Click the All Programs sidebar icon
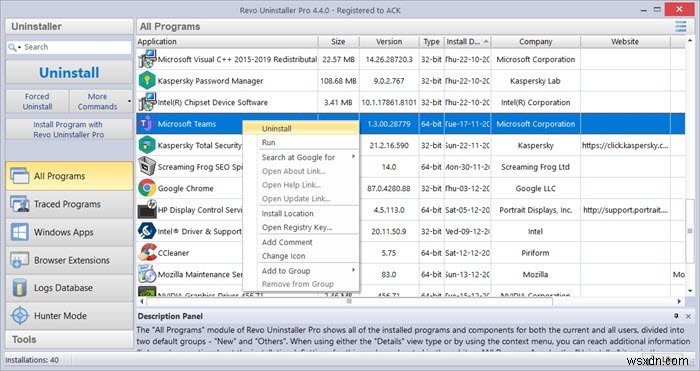 pyautogui.click(x=20, y=176)
